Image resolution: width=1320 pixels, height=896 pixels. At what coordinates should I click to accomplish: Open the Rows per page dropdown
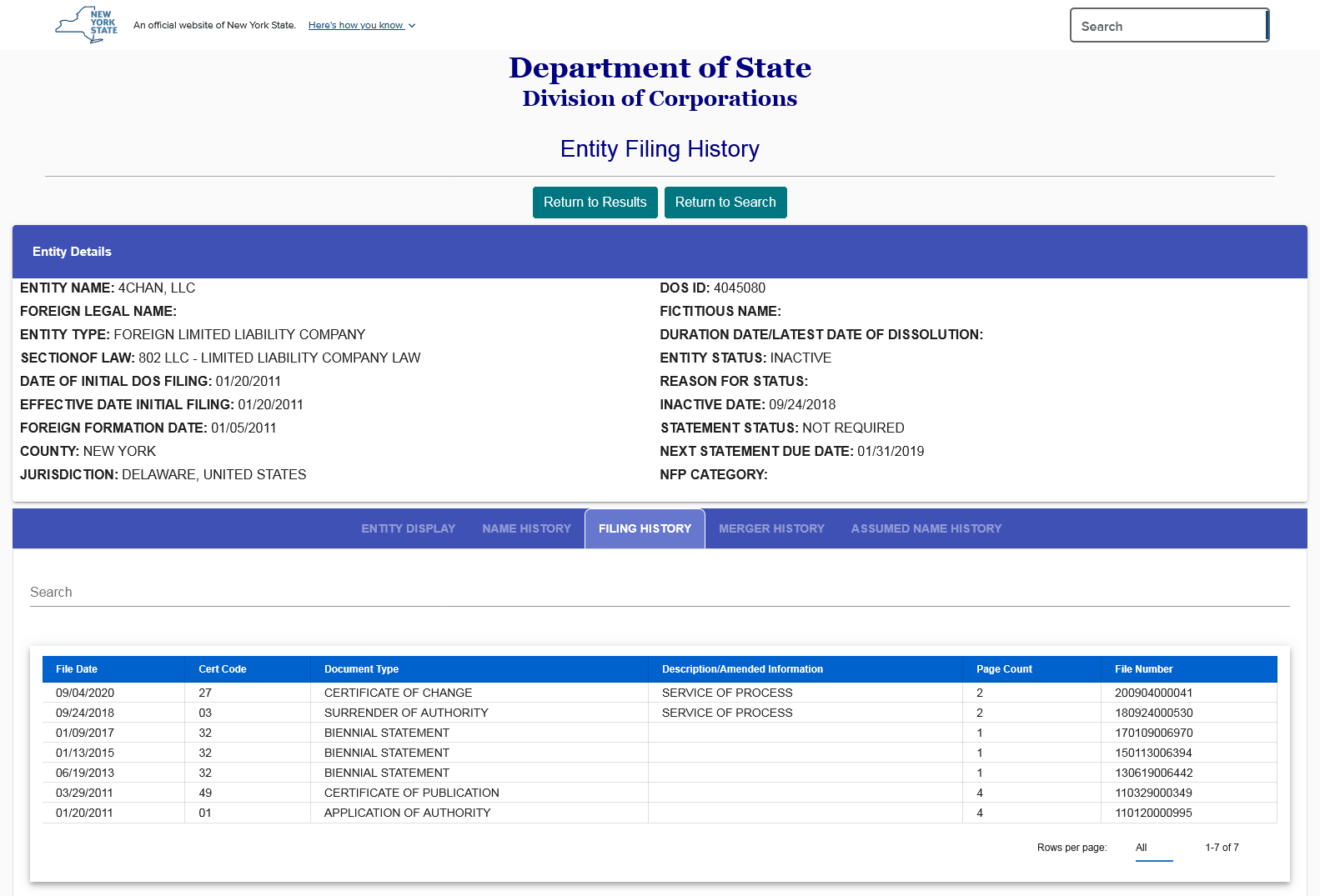1153,848
